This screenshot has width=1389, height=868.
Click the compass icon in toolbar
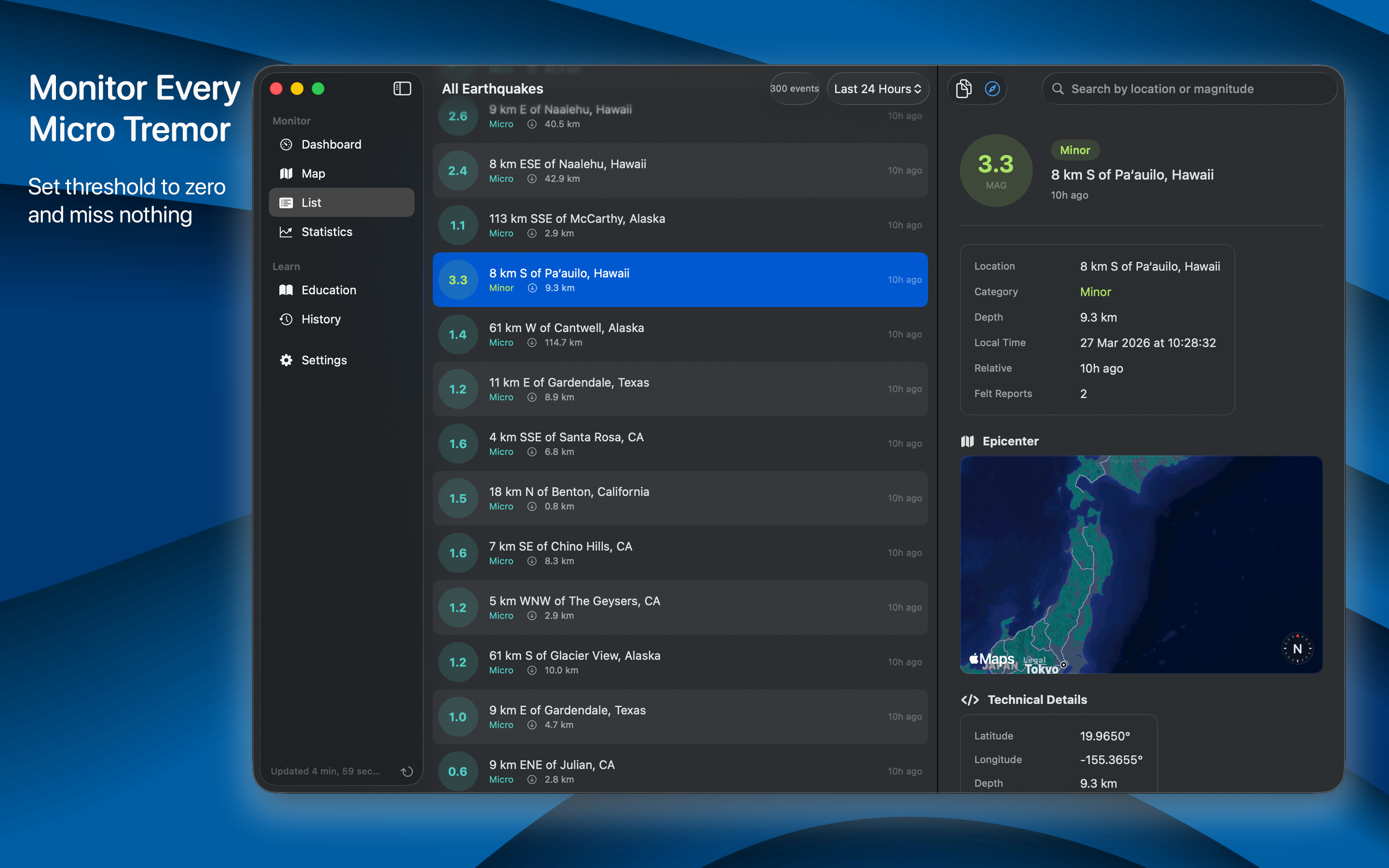[x=993, y=88]
